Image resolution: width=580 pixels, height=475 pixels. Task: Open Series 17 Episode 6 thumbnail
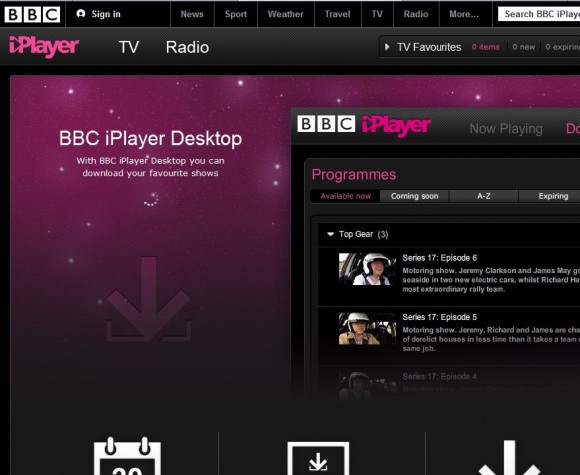[x=368, y=269]
